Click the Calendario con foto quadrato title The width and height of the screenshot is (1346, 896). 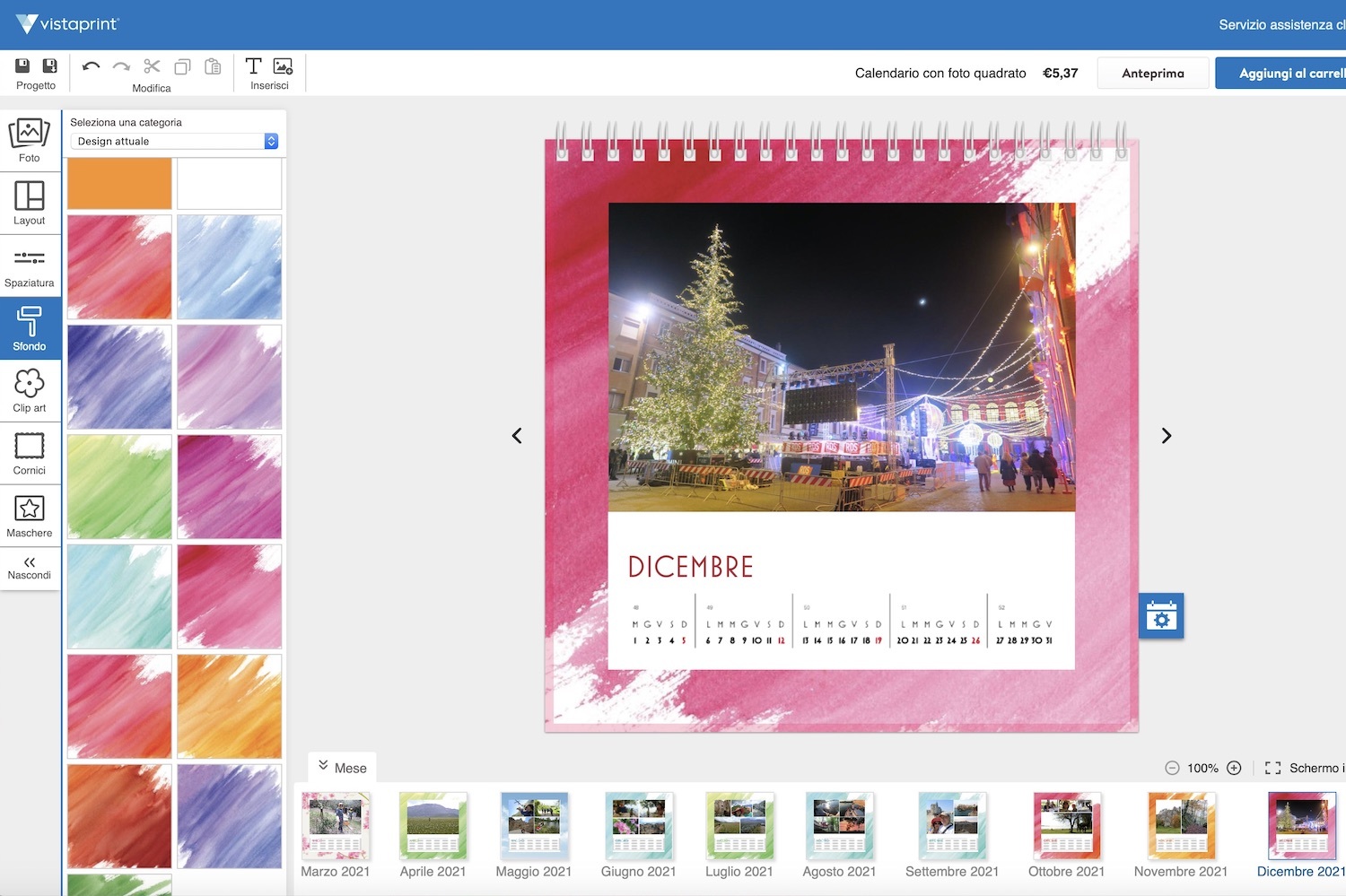click(x=940, y=74)
